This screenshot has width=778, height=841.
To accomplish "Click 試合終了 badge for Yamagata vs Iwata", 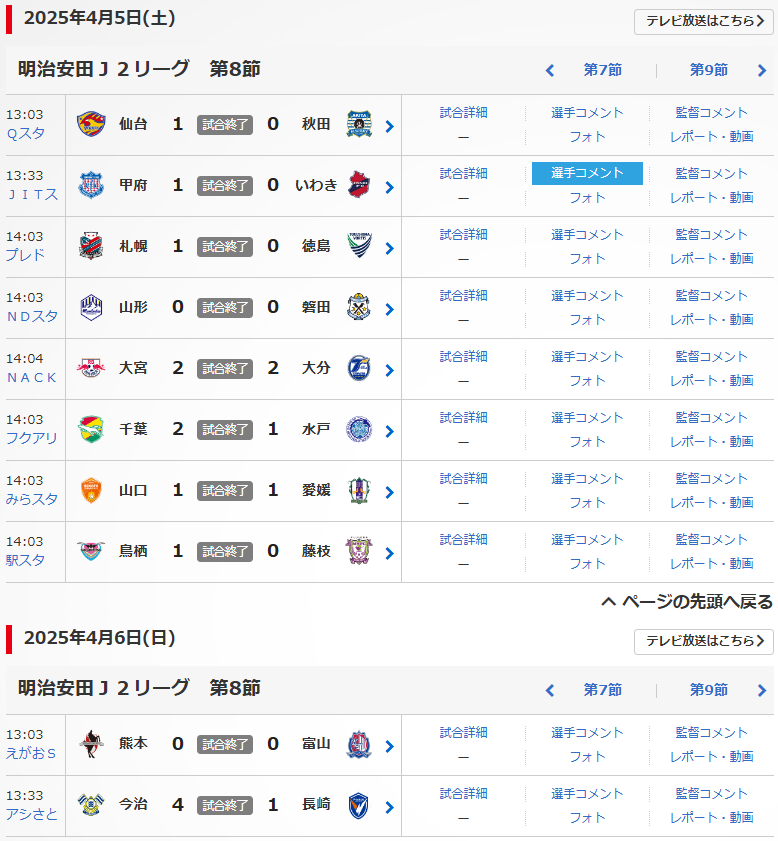I will 225,308.
